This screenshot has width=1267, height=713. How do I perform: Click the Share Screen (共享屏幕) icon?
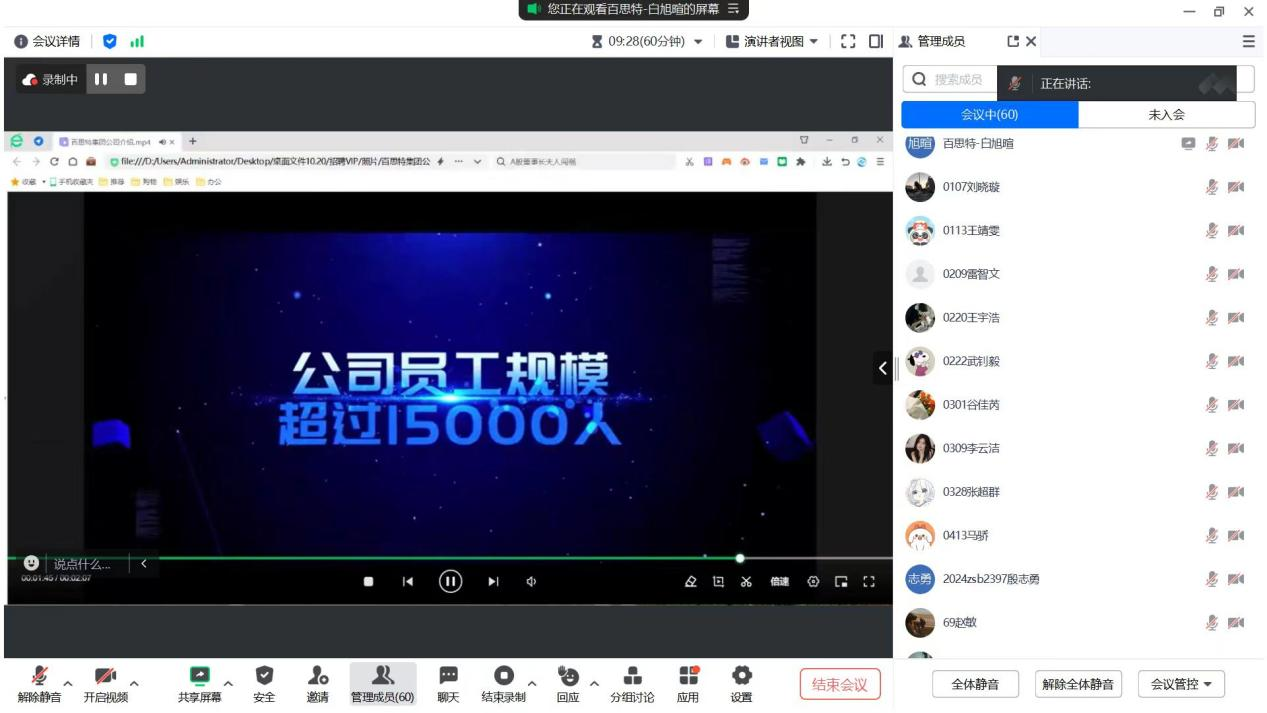[199, 677]
